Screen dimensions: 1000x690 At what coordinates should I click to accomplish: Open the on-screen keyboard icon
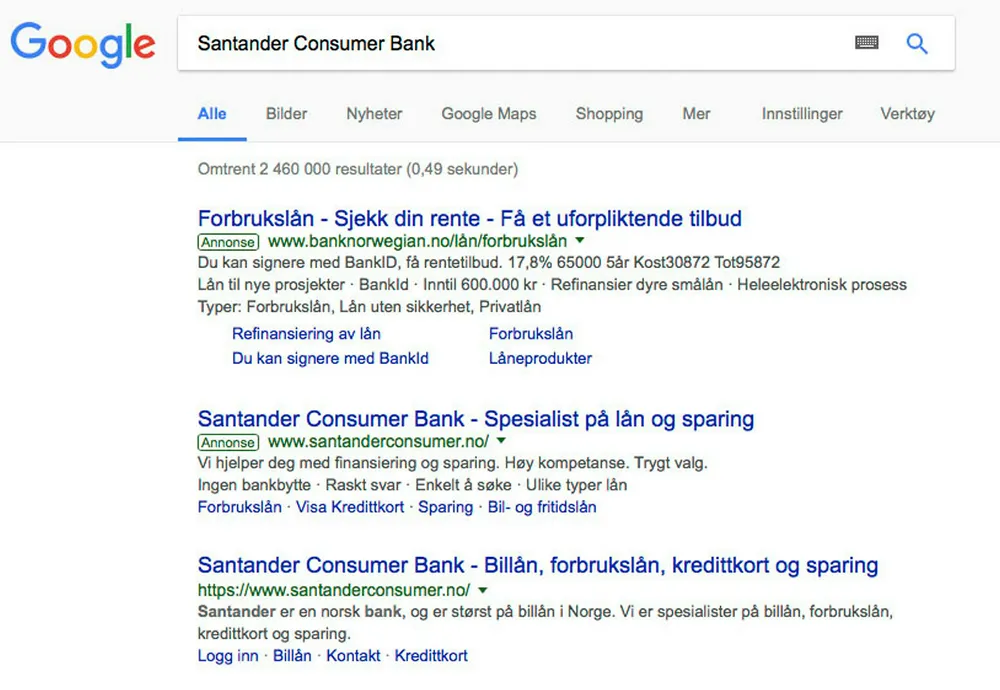pos(867,43)
